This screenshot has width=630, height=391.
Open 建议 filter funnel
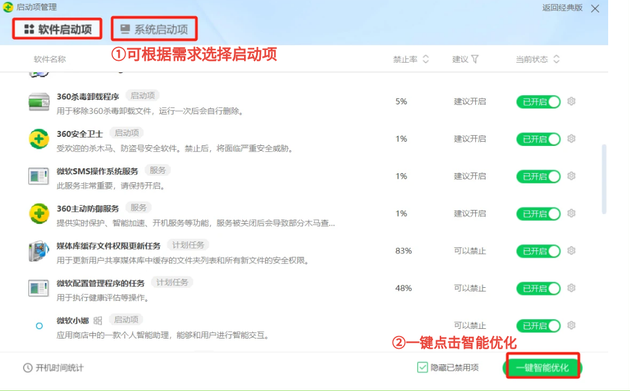(x=475, y=59)
